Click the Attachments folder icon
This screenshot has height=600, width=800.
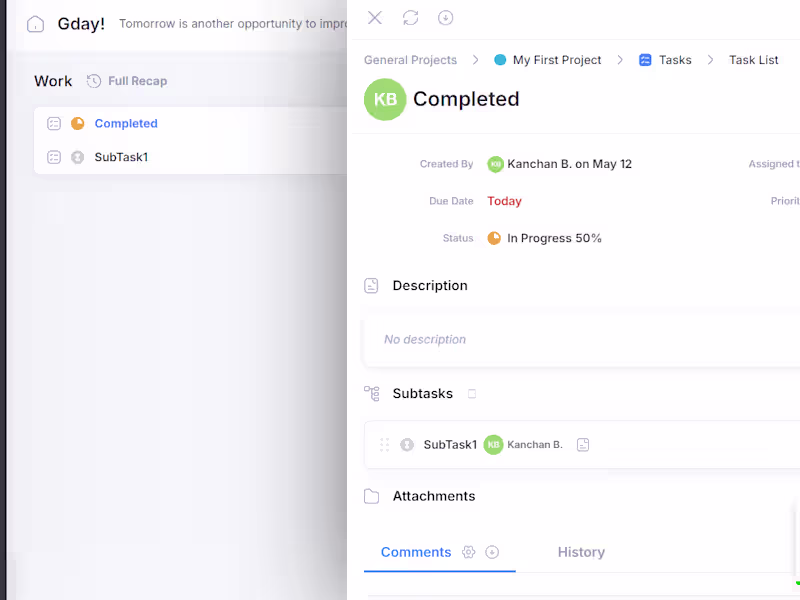click(x=371, y=495)
